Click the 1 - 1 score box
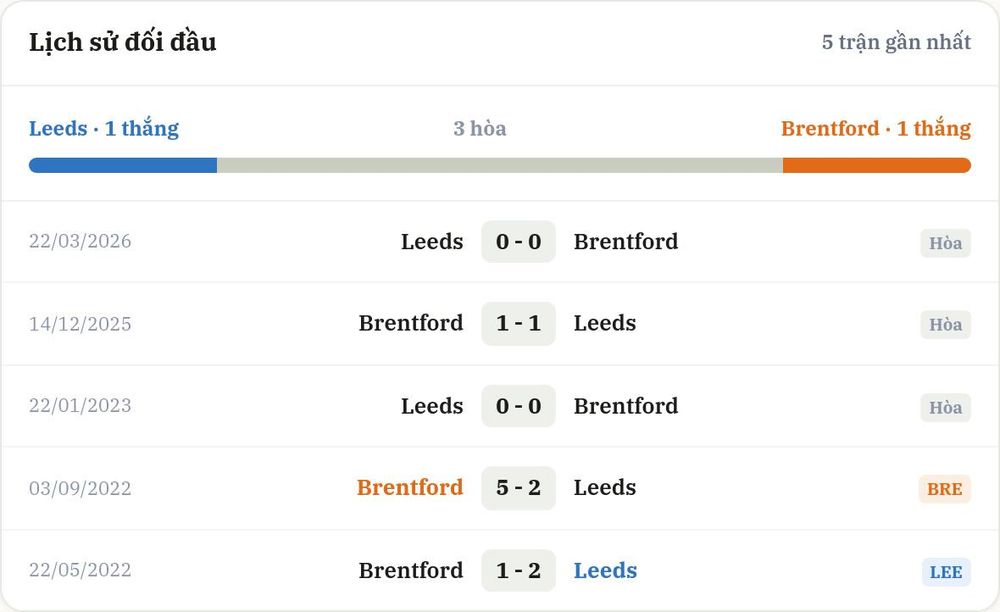The height and width of the screenshot is (612, 1000). [518, 323]
